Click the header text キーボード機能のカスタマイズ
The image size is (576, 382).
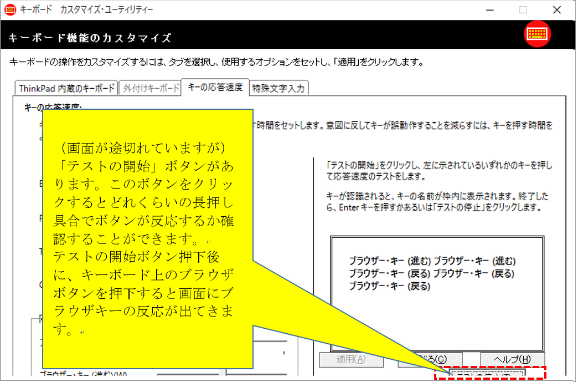[90, 38]
